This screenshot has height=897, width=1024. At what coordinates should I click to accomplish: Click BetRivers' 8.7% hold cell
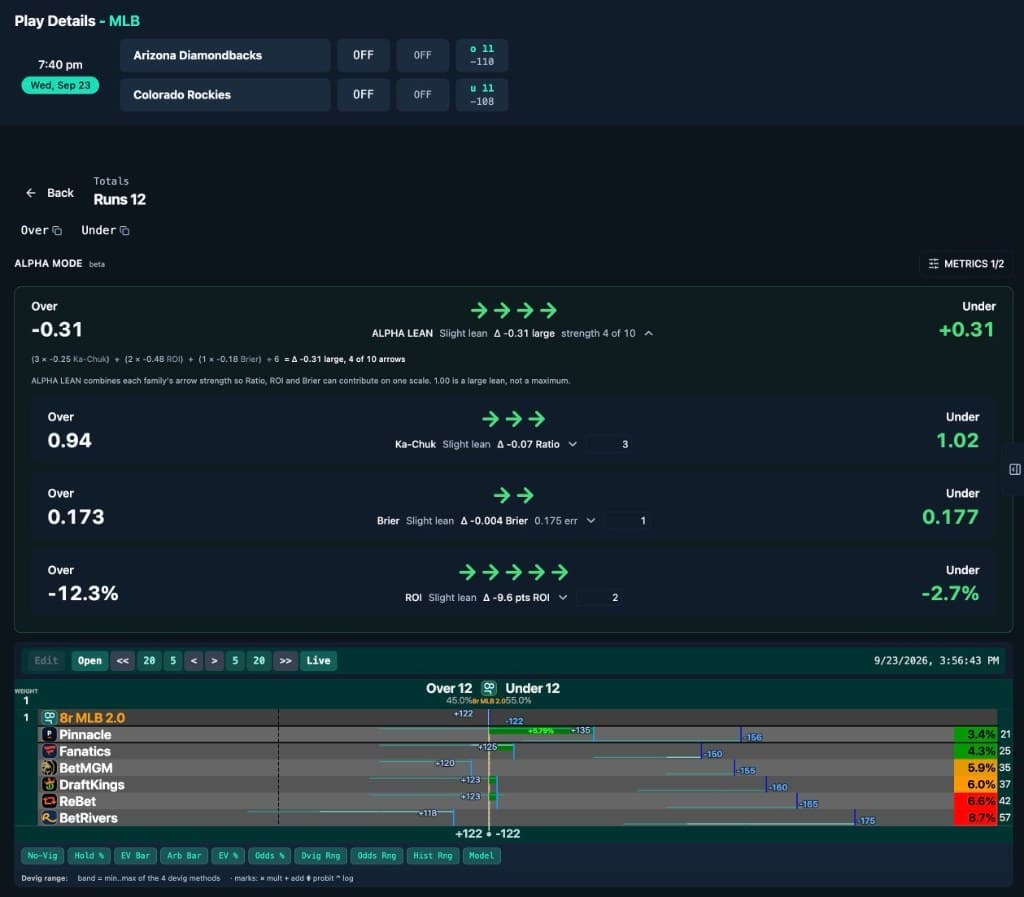tap(975, 817)
